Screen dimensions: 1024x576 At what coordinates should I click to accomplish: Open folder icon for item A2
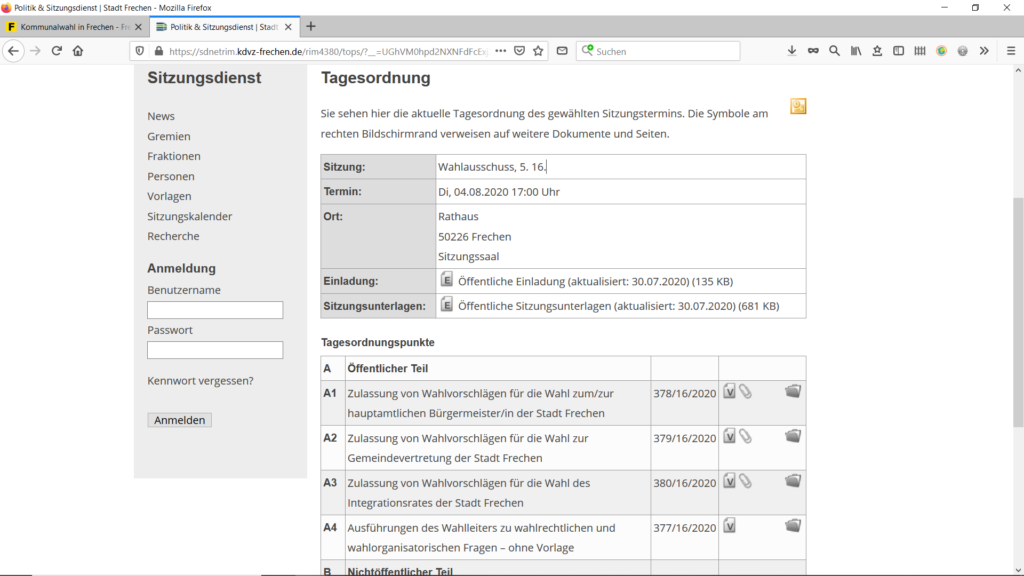(793, 436)
